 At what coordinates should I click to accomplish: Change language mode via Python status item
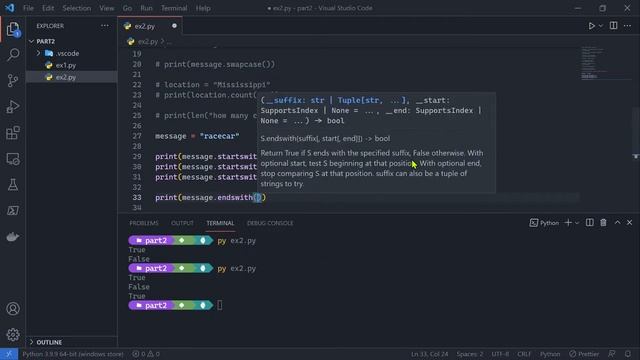pyautogui.click(x=550, y=354)
